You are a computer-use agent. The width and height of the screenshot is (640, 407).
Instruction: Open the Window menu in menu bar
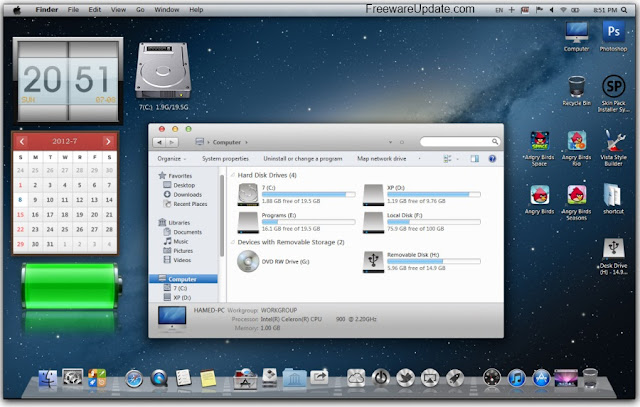[167, 9]
